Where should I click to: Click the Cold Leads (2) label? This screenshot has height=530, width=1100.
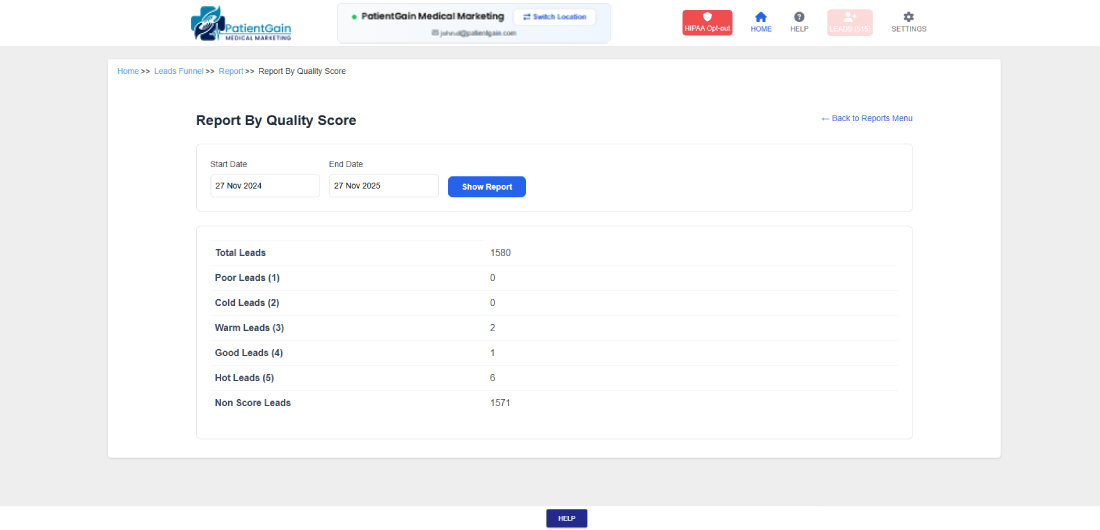pos(247,303)
